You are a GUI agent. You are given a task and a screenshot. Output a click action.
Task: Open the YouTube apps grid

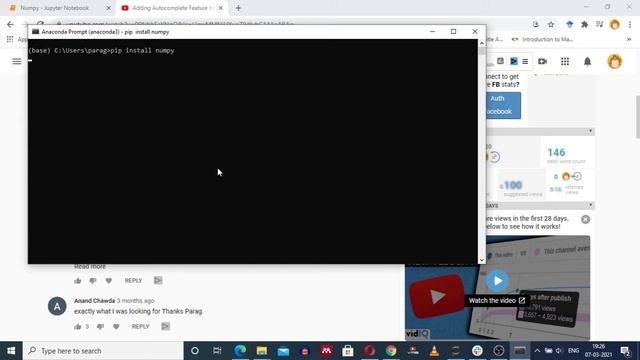pyautogui.click(x=565, y=62)
